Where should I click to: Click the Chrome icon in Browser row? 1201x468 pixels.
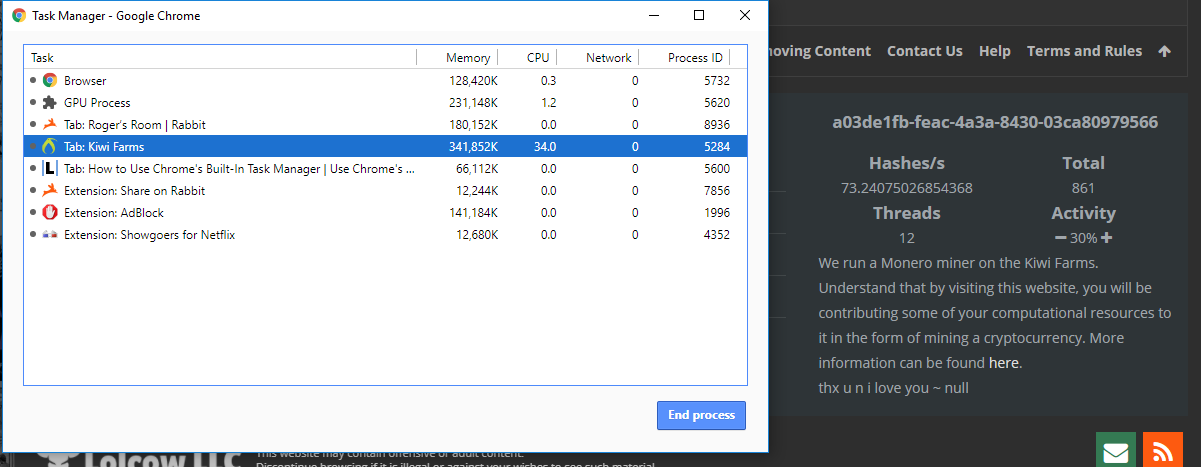(x=49, y=81)
